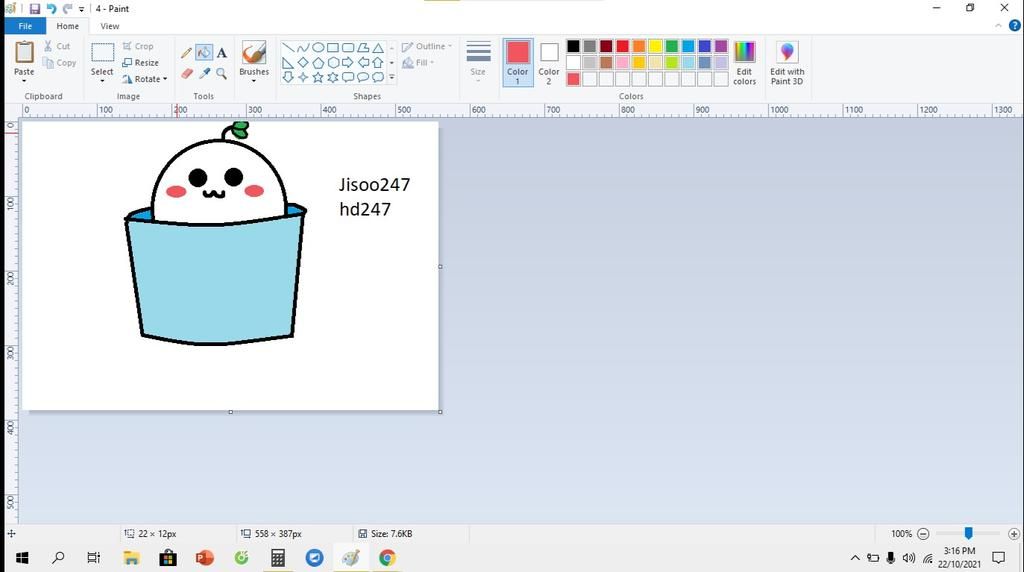
Task: Choose the Rectangle shape
Action: pos(333,48)
